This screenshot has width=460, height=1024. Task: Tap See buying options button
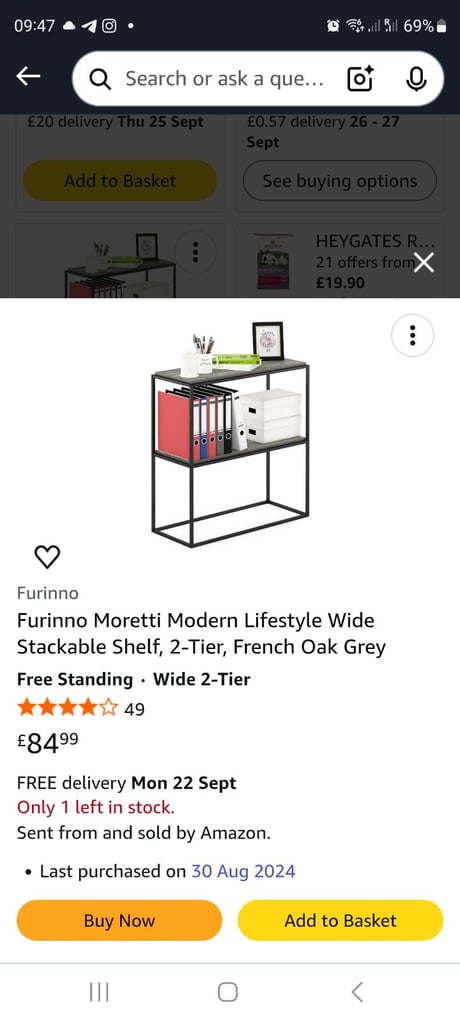[339, 180]
